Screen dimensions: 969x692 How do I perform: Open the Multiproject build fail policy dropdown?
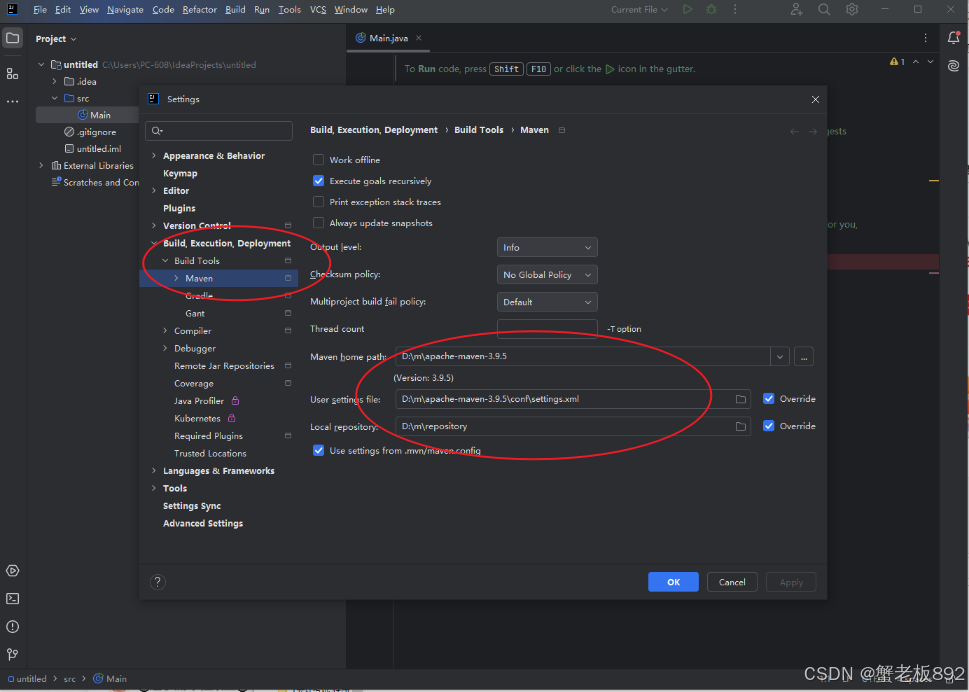point(547,302)
